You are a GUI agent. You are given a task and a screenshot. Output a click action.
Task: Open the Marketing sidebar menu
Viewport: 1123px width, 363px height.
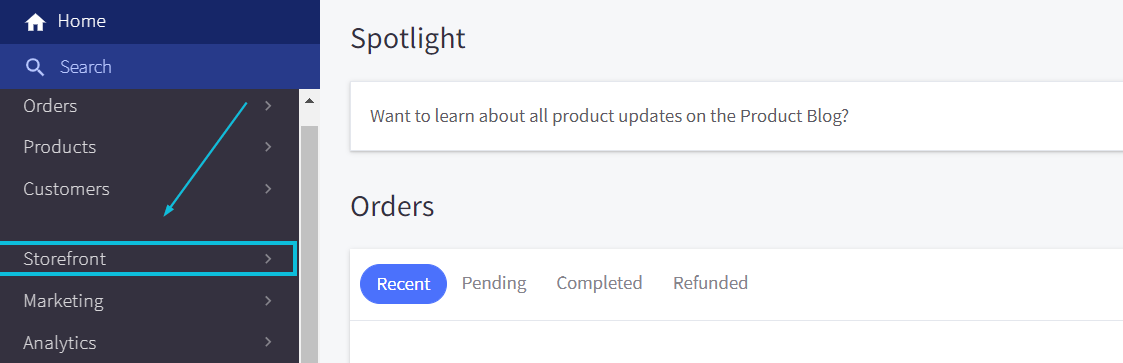pyautogui.click(x=149, y=301)
